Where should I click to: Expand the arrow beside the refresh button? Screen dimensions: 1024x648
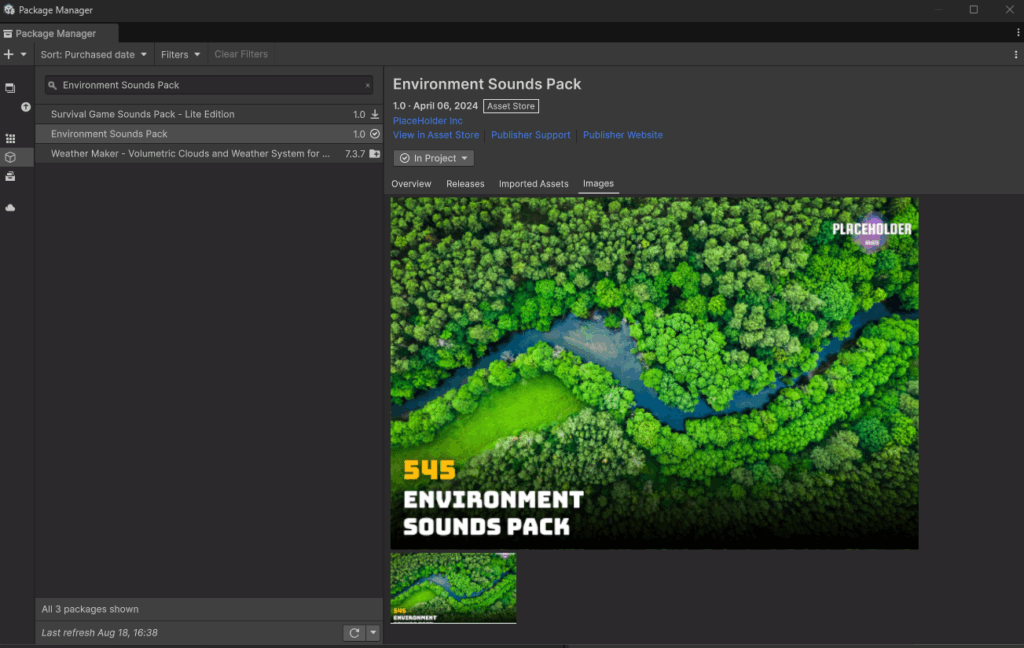pos(373,632)
